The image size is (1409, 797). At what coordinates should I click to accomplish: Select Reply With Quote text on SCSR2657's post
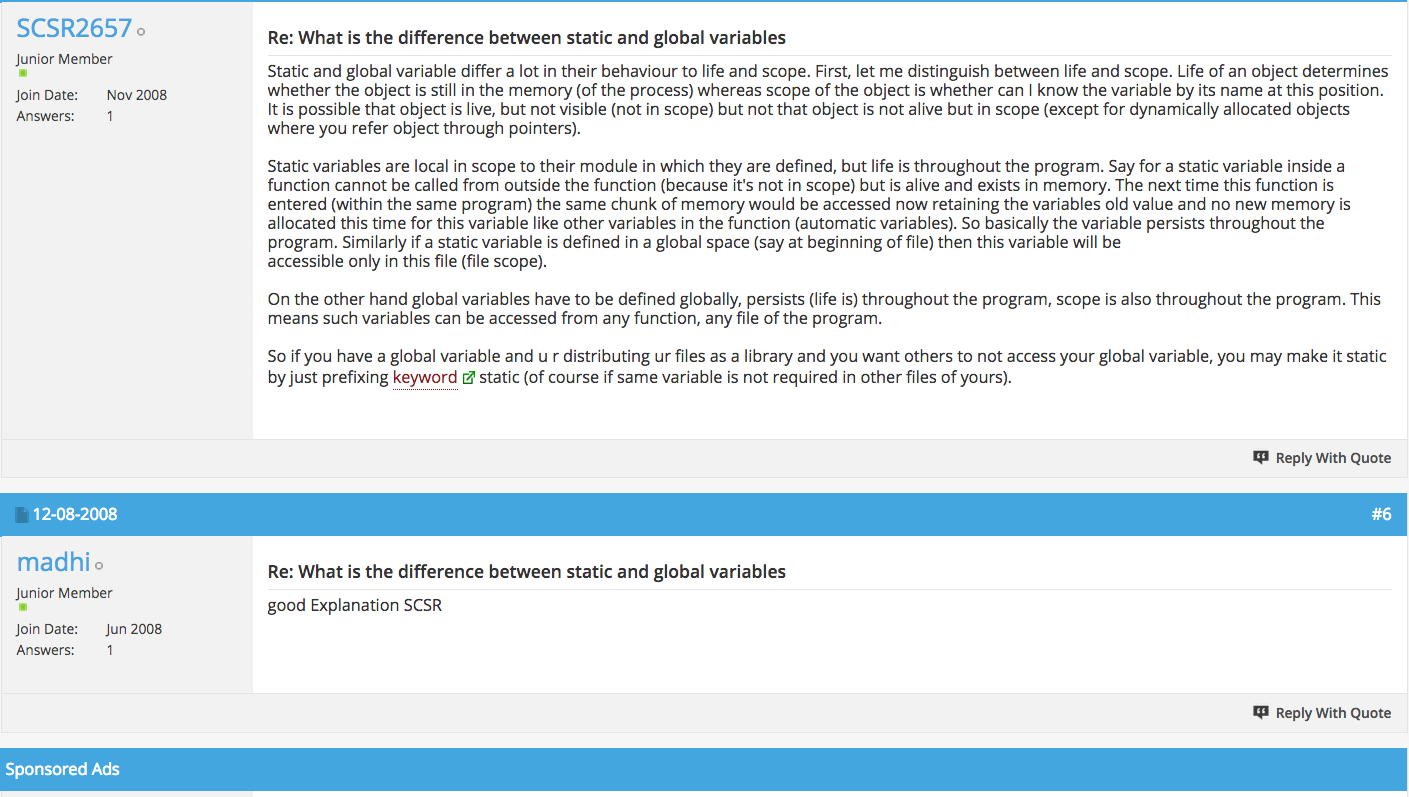1333,458
